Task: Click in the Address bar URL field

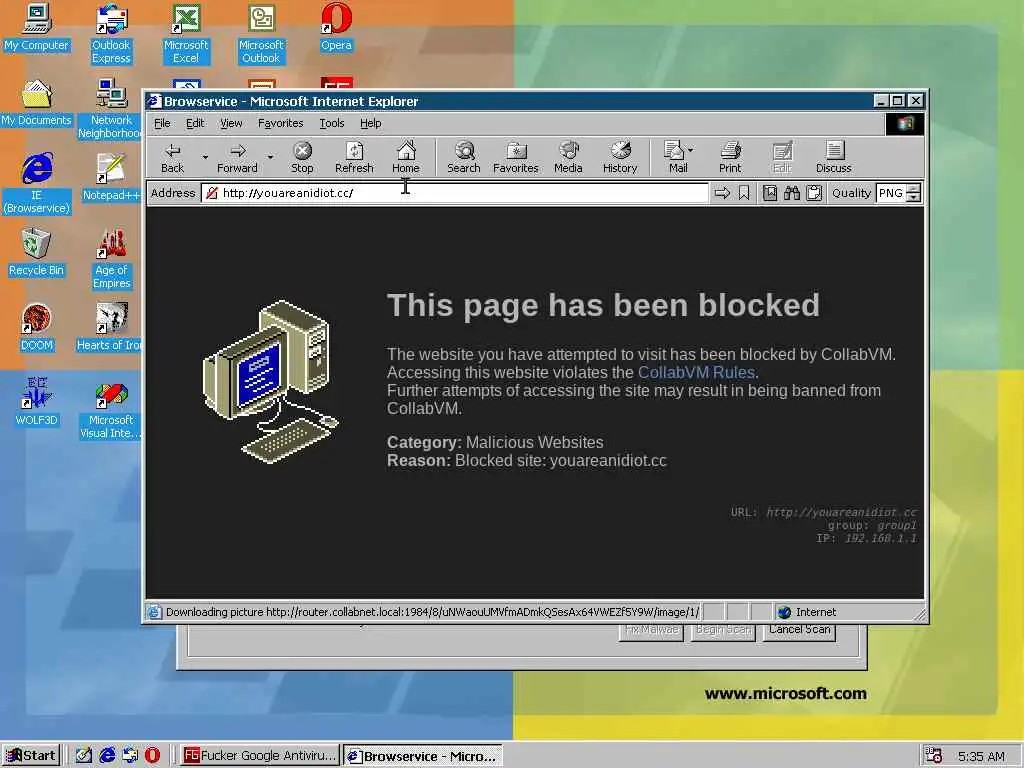Action: tap(455, 193)
